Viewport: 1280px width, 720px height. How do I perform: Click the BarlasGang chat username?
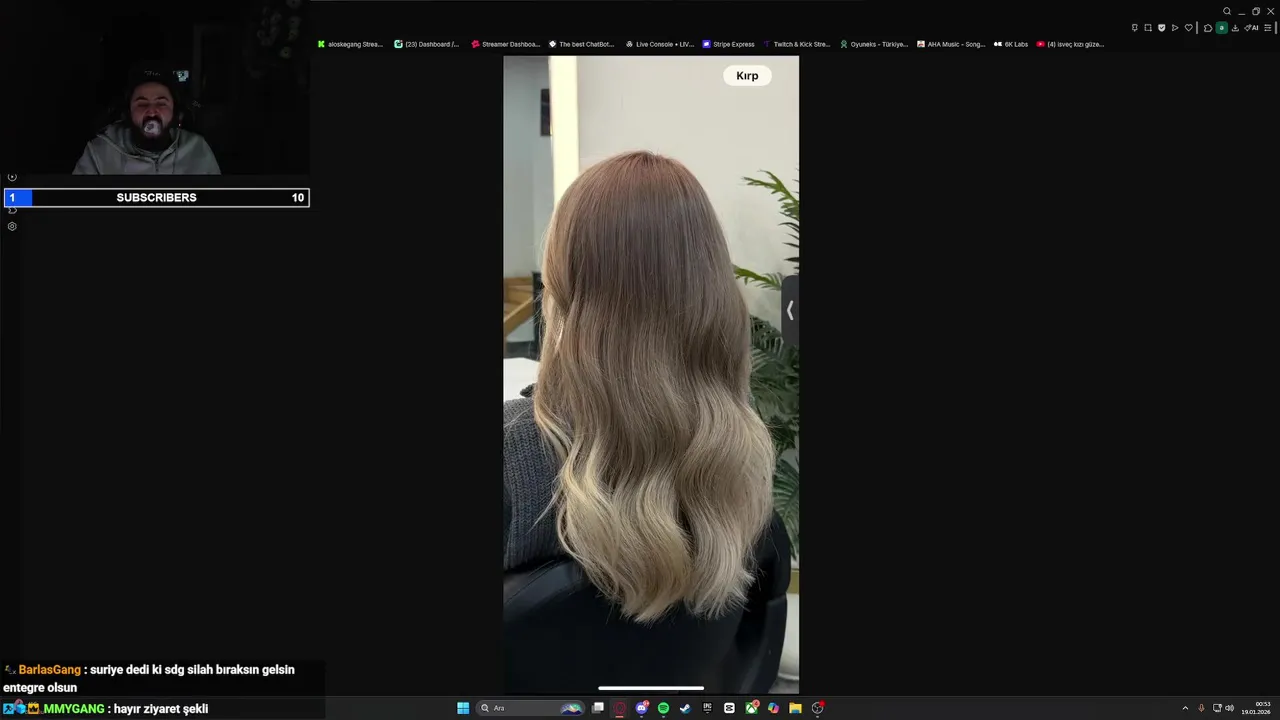point(50,670)
